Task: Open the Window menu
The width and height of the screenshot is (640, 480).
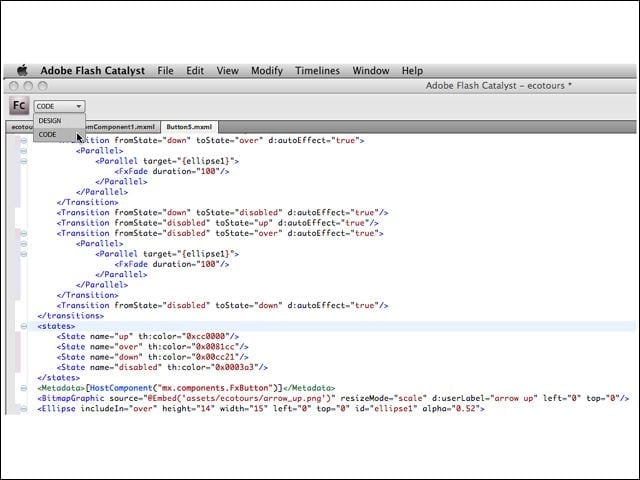Action: (x=371, y=71)
